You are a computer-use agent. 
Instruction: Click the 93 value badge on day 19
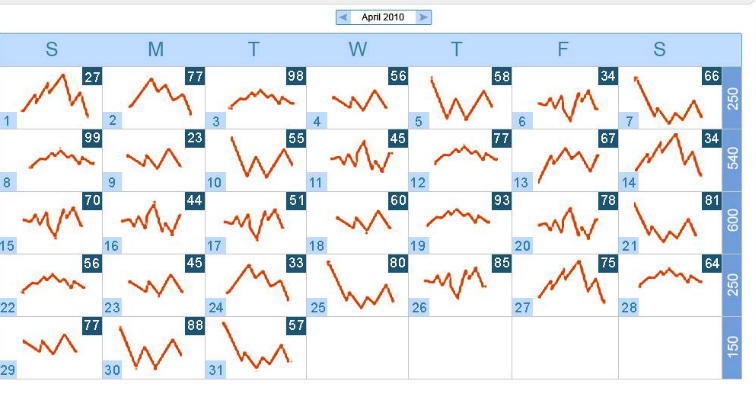tap(501, 201)
